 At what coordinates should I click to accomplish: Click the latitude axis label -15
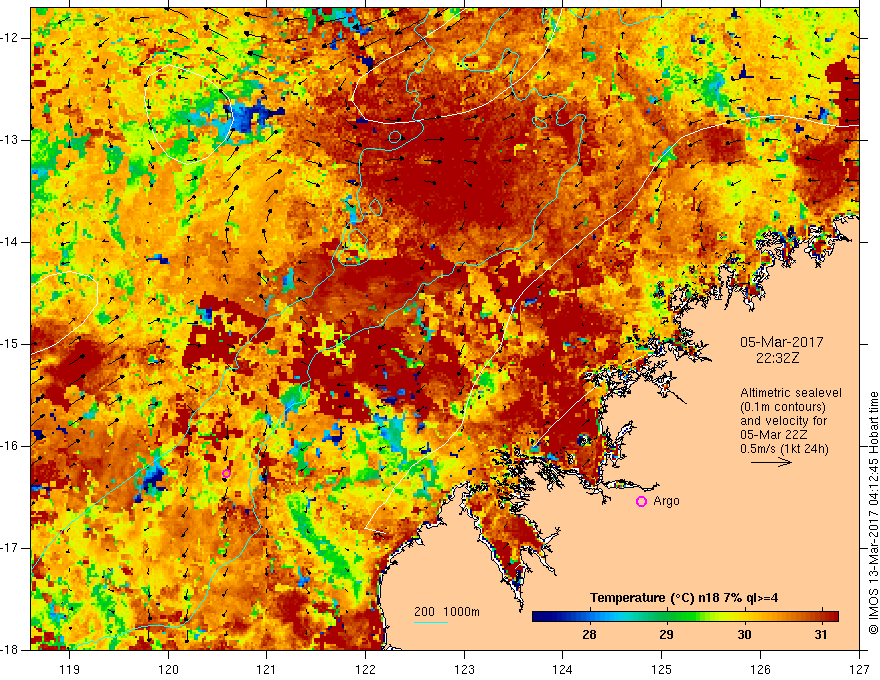[x=10, y=344]
